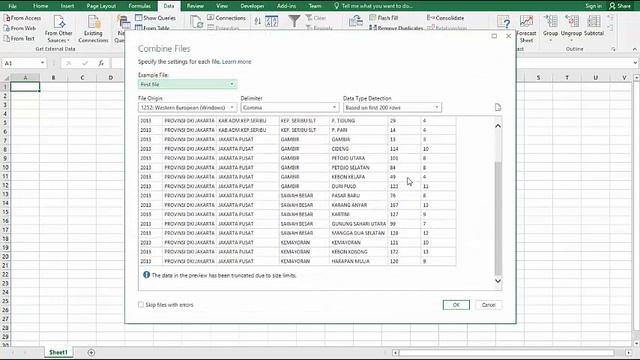Screen dimensions: 640x360
Task: Click the worksheet horizontal scrollbar
Action: click(x=506, y=352)
